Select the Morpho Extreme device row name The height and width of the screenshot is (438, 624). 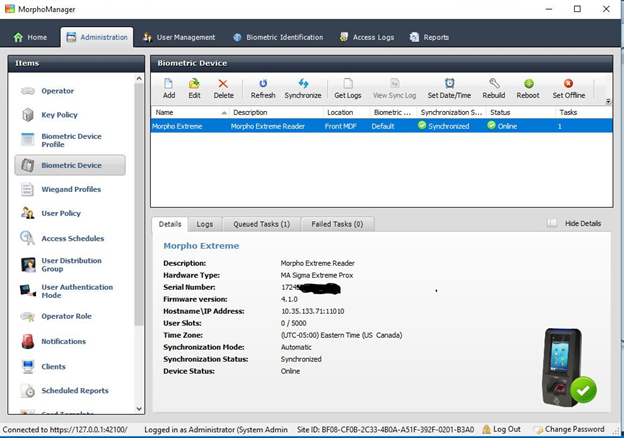(x=177, y=127)
